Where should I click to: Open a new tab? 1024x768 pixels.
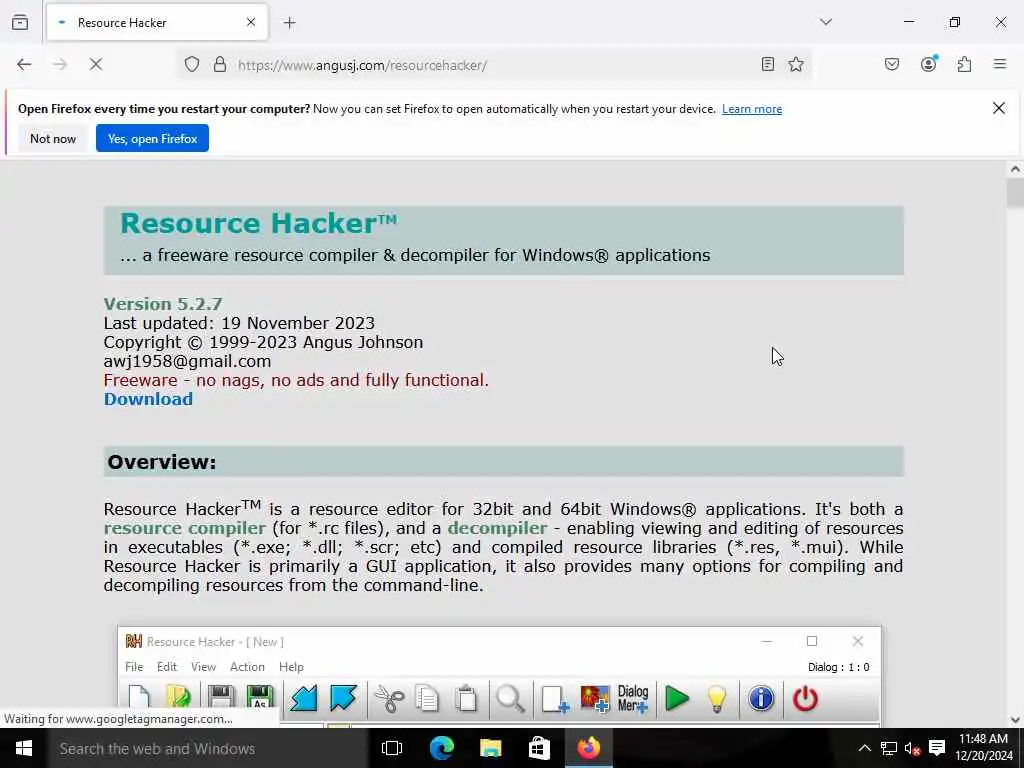pos(289,23)
